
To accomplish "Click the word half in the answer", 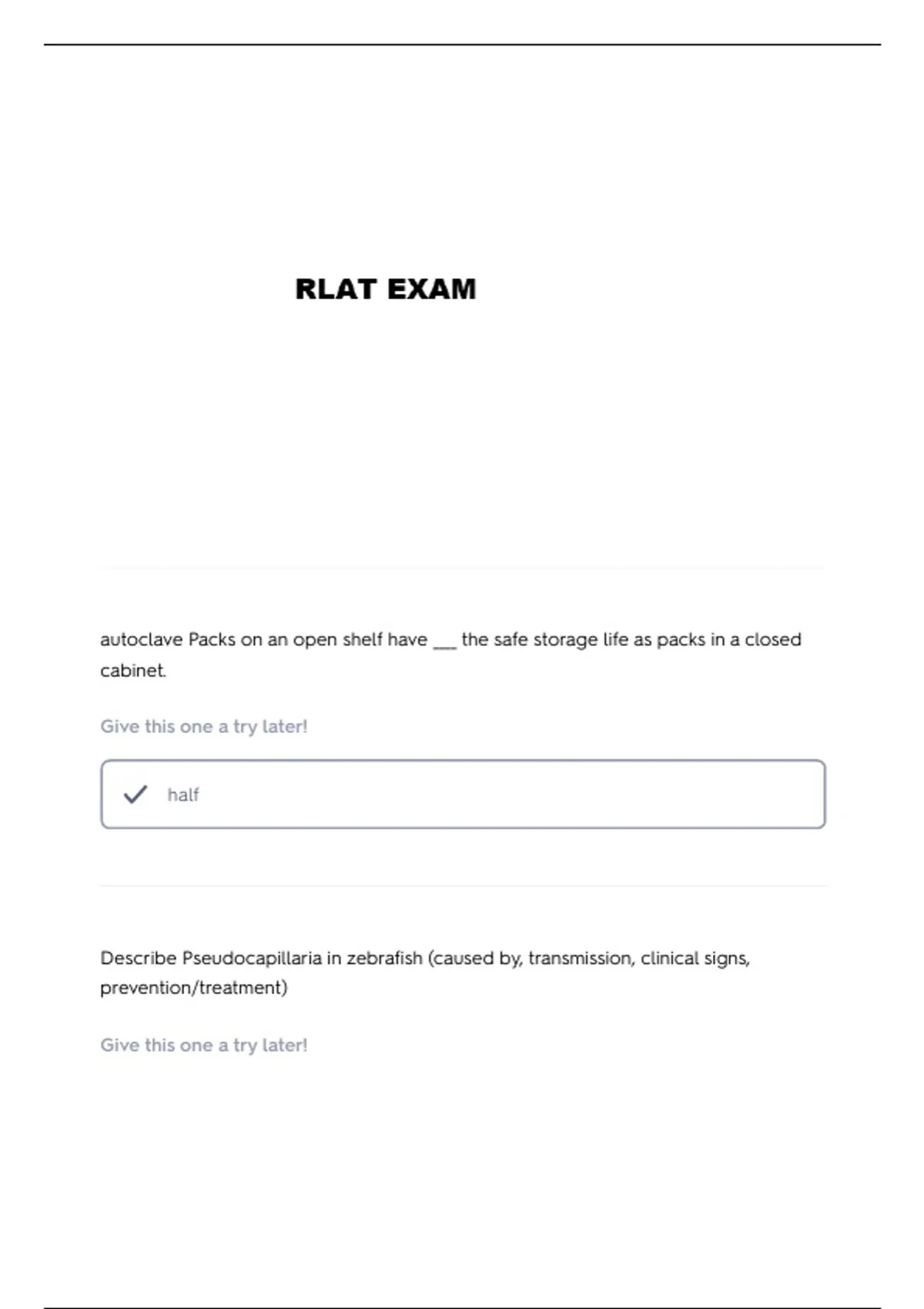I will [x=183, y=795].
